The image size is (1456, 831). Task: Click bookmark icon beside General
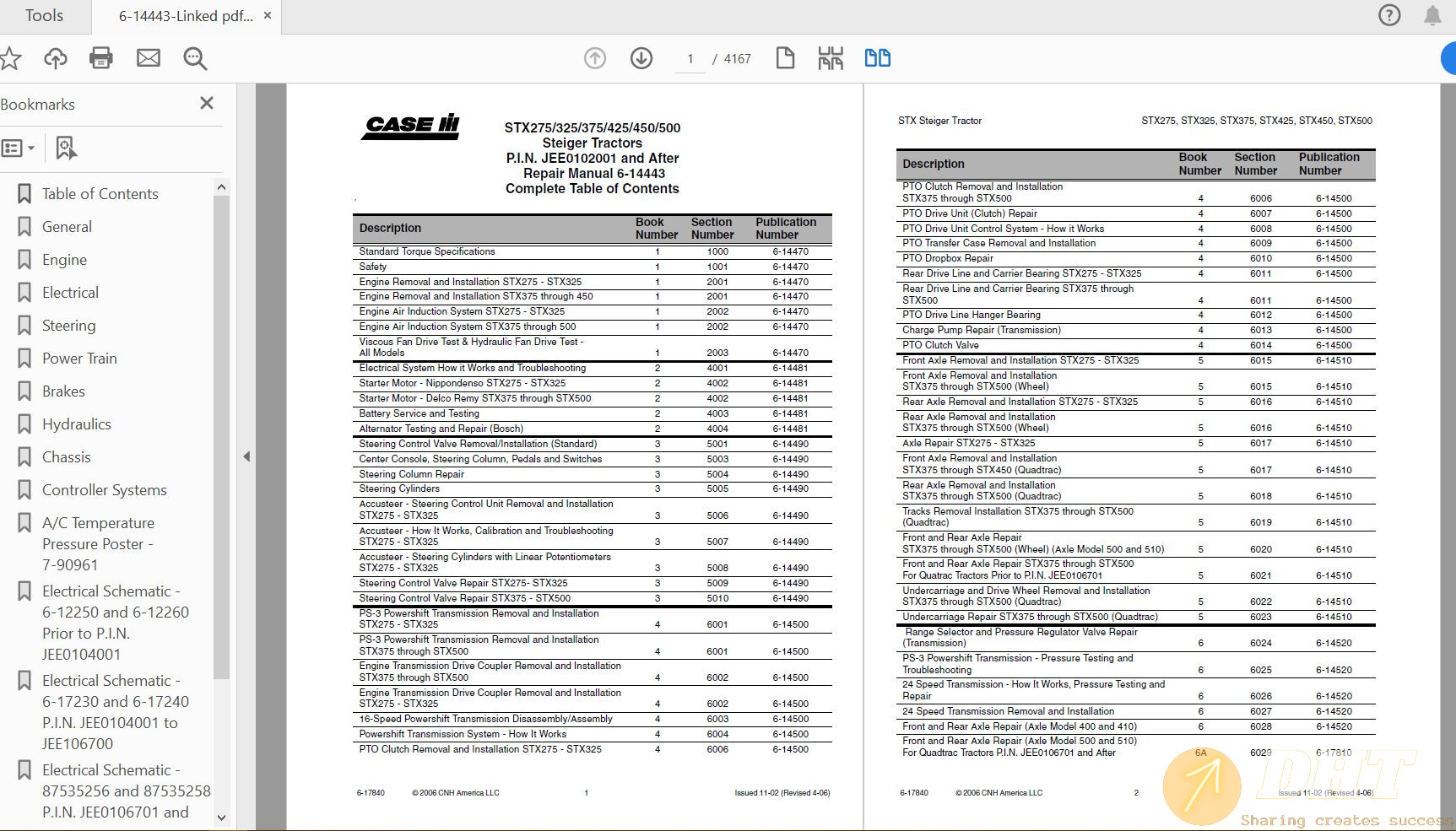click(x=24, y=227)
